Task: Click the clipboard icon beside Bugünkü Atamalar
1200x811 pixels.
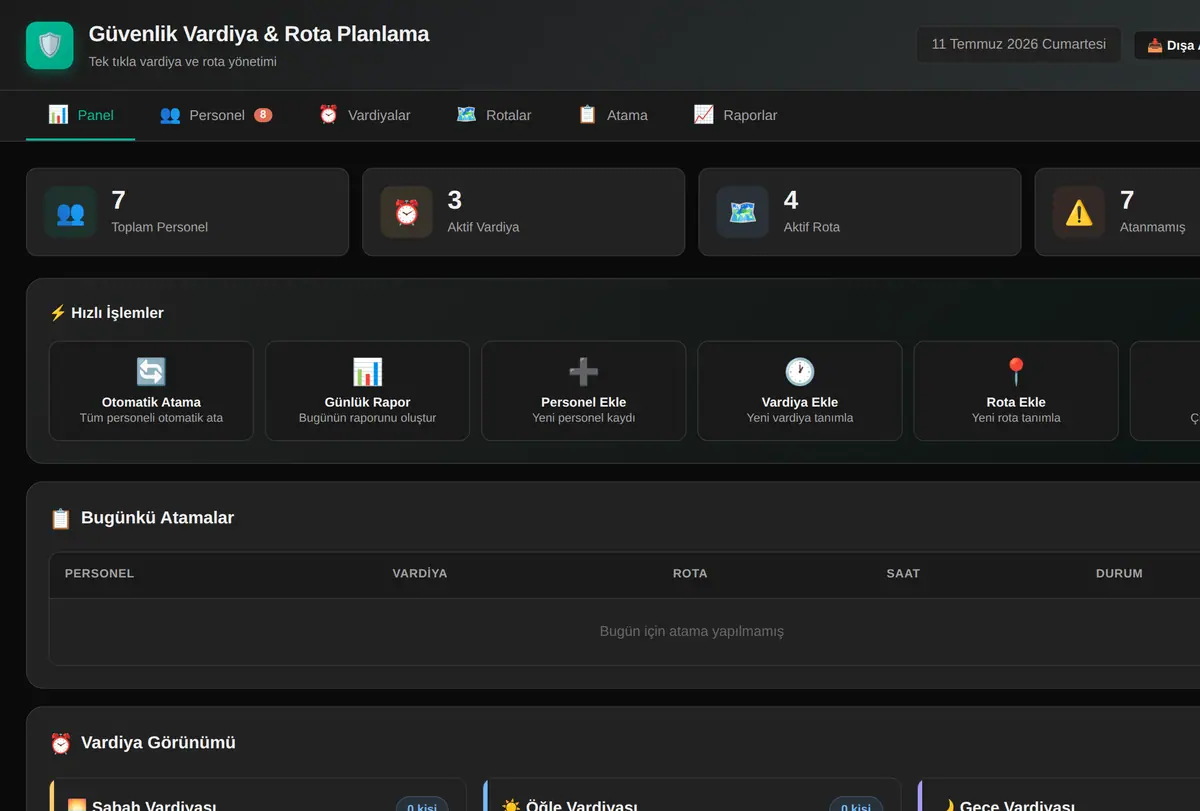Action: tap(61, 518)
